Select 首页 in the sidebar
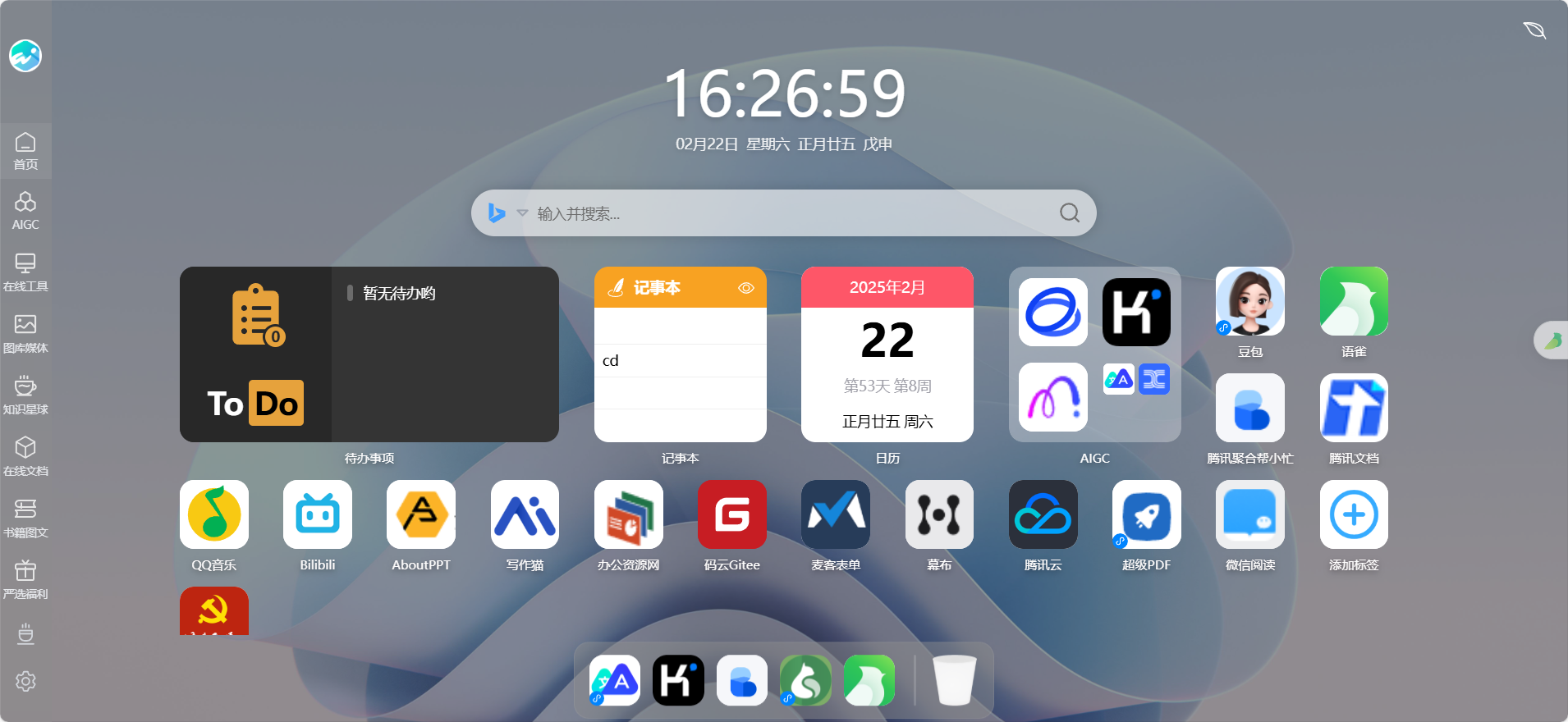 point(25,151)
